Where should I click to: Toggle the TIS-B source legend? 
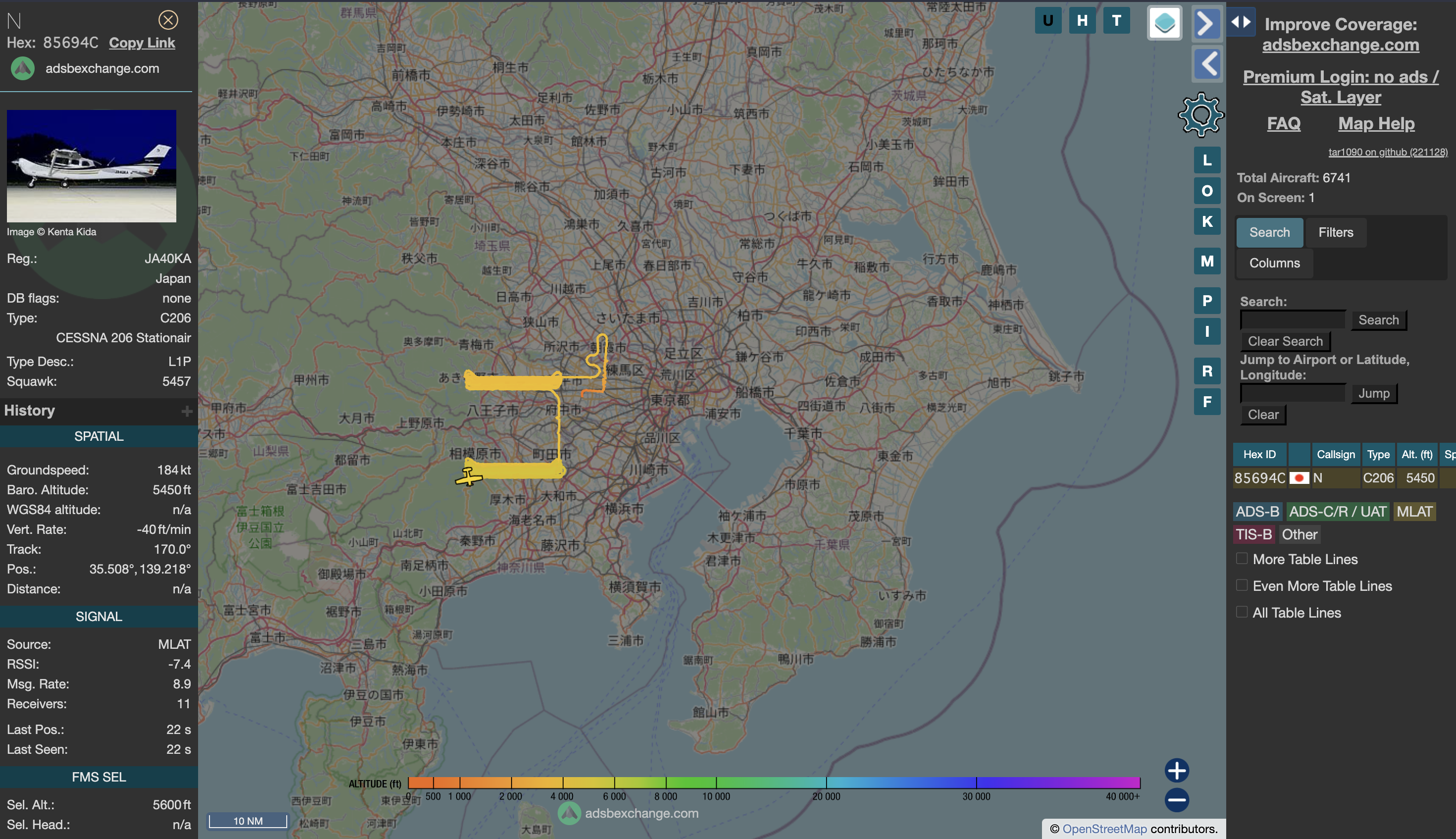pyautogui.click(x=1254, y=535)
